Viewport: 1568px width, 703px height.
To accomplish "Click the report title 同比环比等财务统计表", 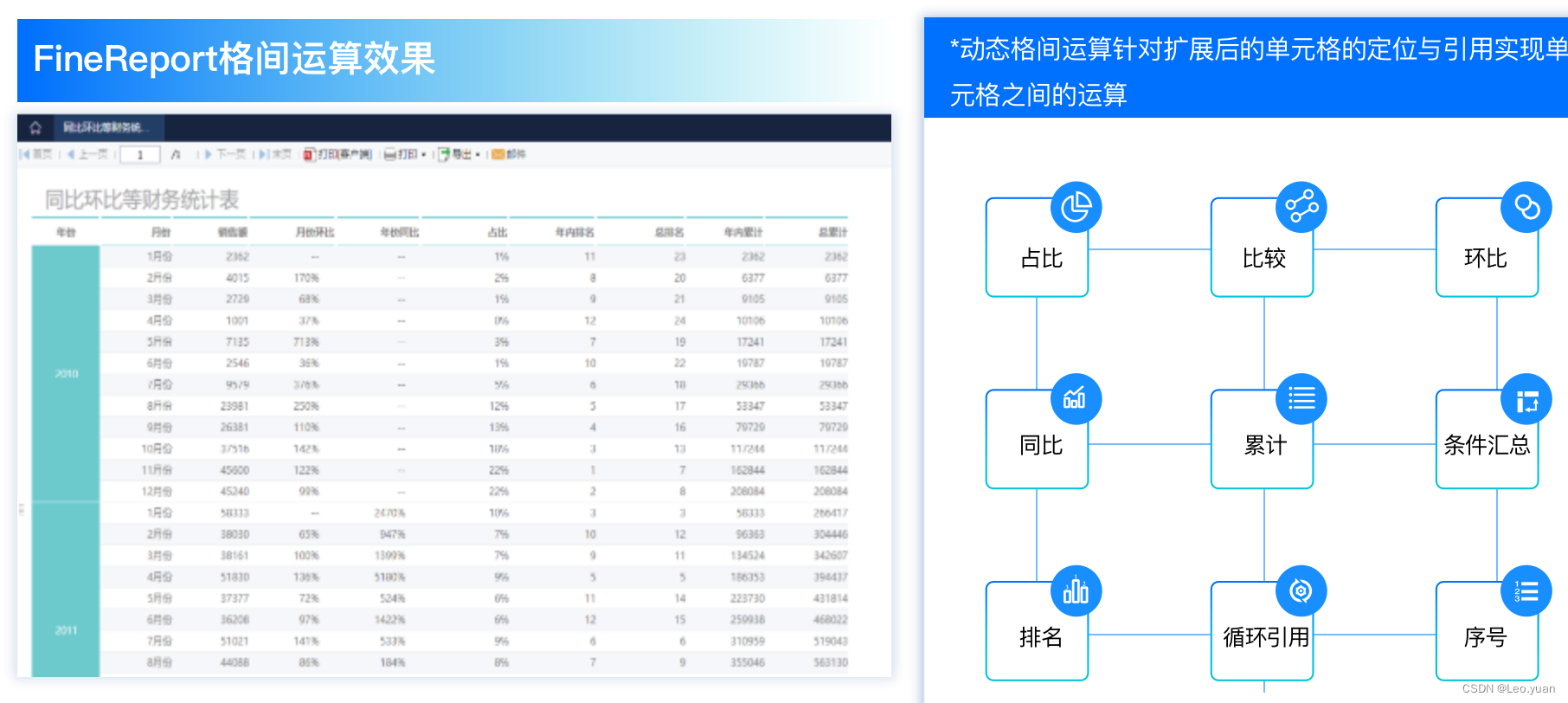I will pos(142,199).
